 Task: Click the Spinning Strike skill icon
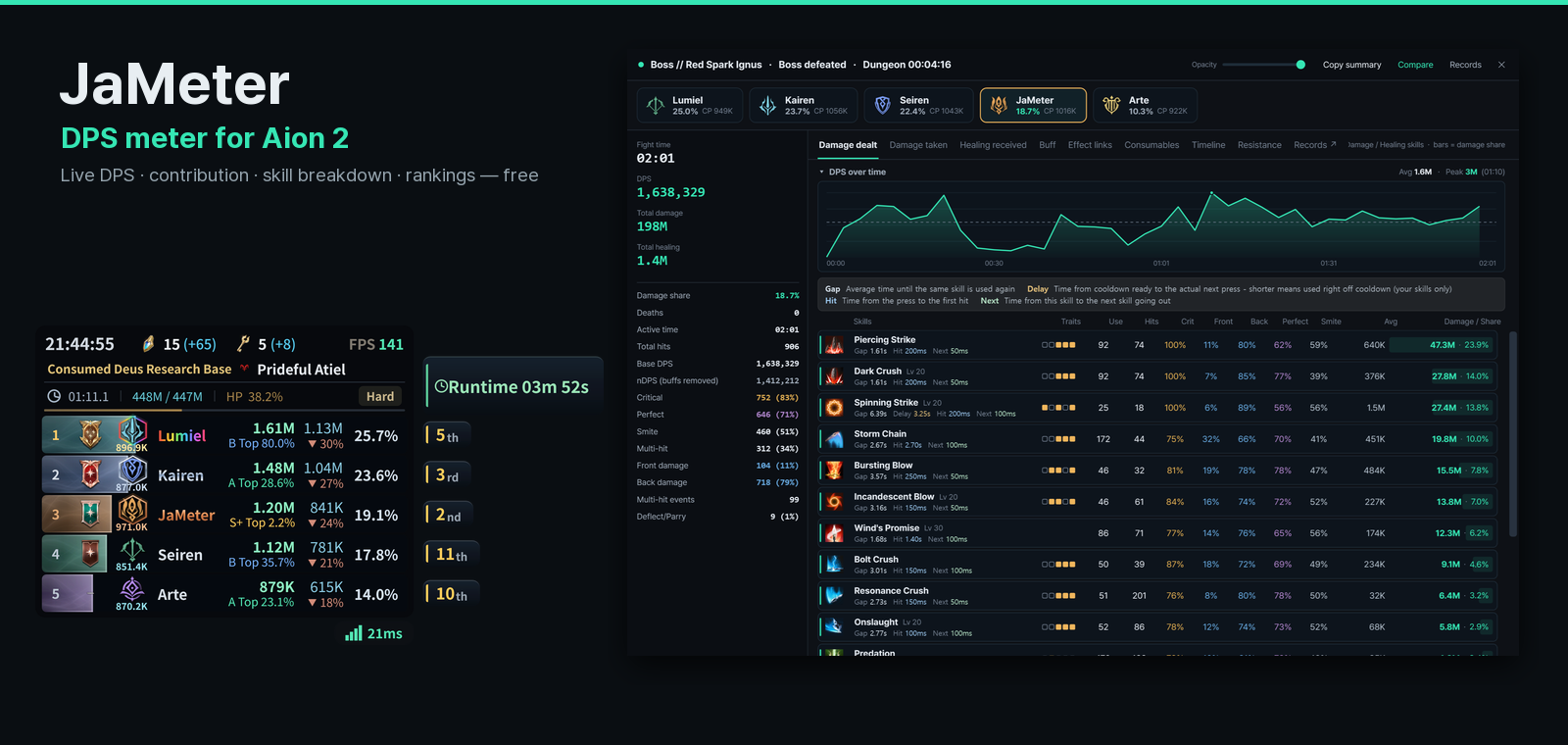coord(834,408)
